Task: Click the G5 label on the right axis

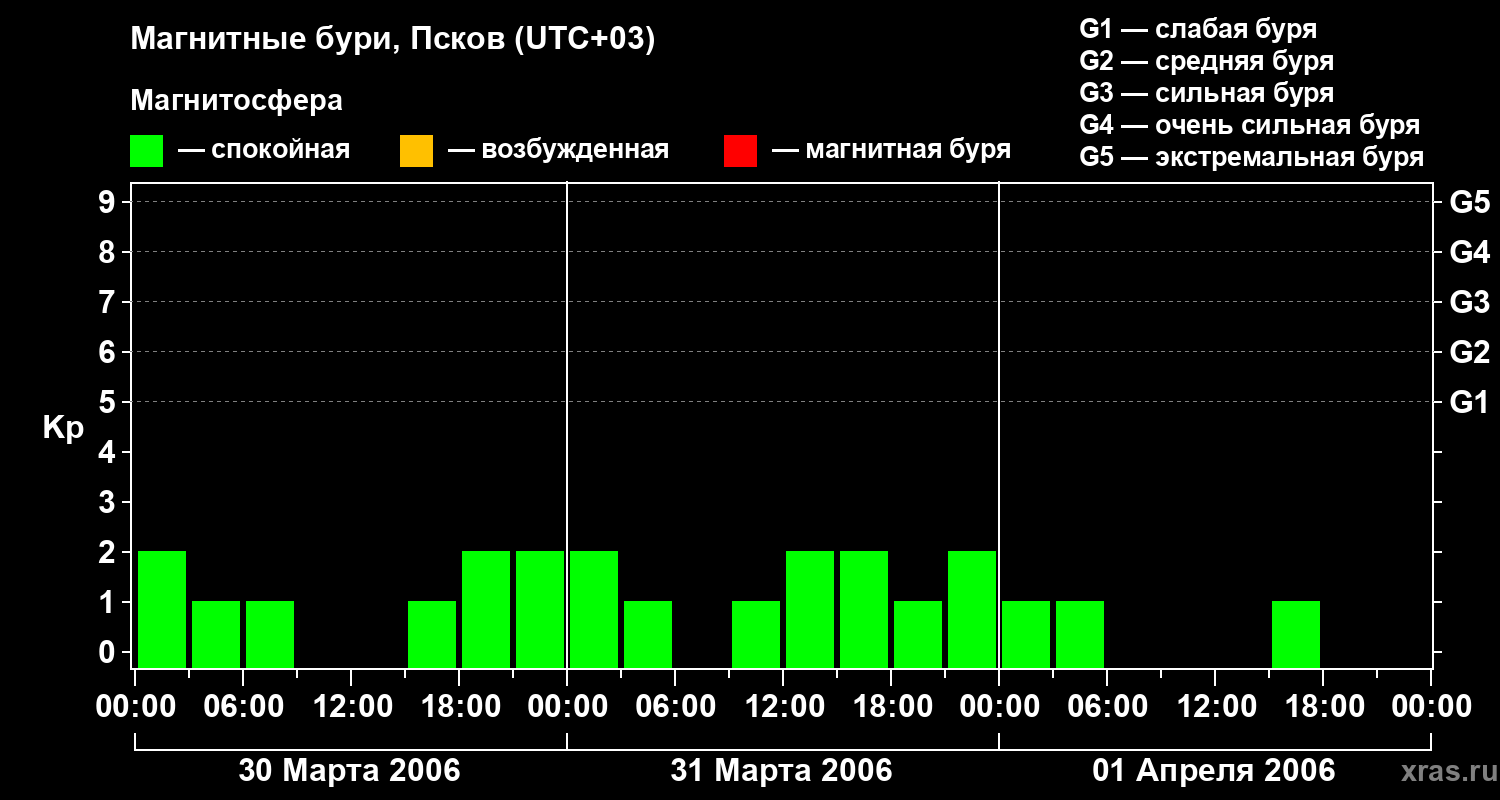Action: [1470, 202]
